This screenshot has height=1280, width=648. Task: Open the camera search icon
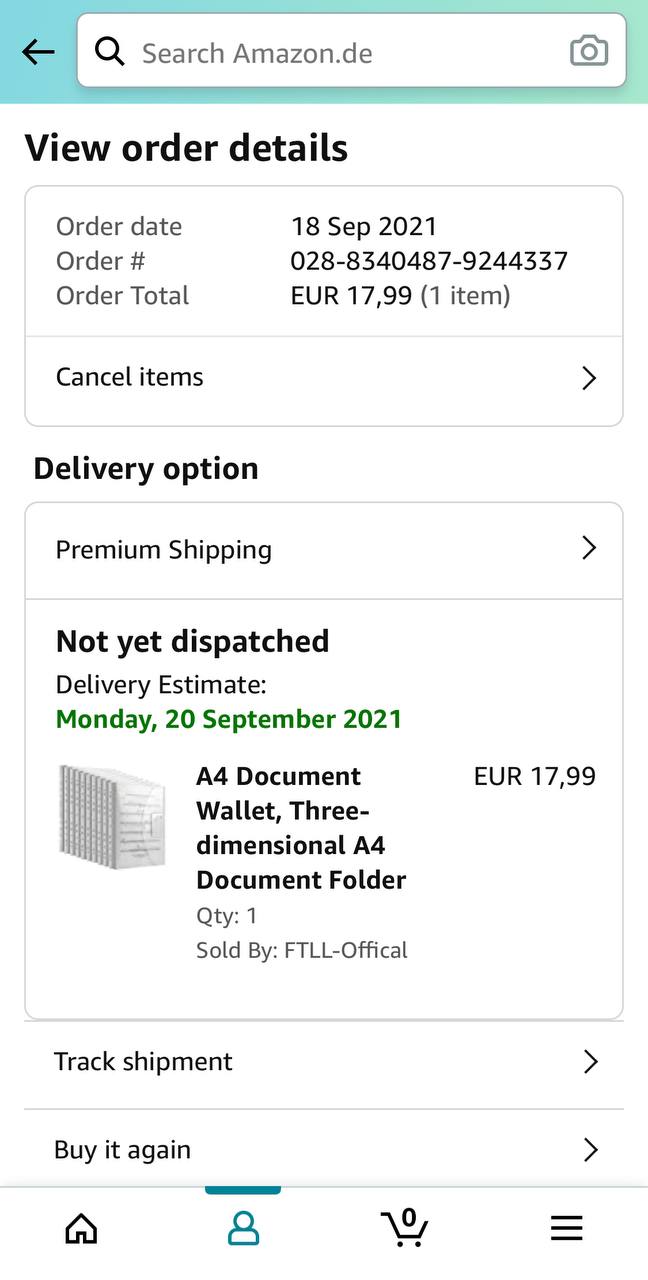coord(588,51)
